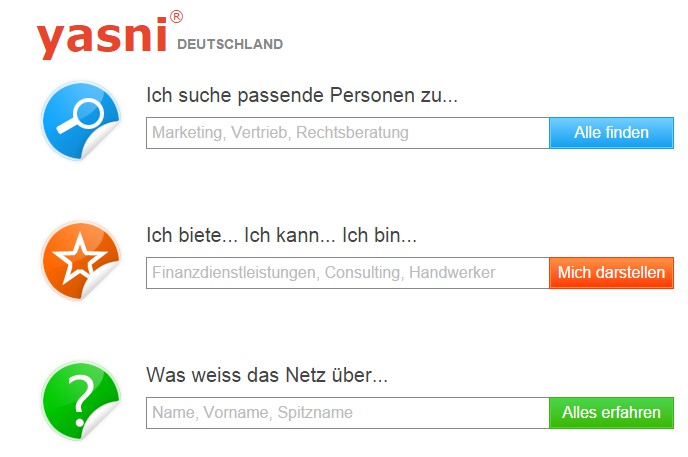The height and width of the screenshot is (457, 688).
Task: Click the 'Was weiss das Netz über...' heading
Action: pyautogui.click(x=267, y=376)
